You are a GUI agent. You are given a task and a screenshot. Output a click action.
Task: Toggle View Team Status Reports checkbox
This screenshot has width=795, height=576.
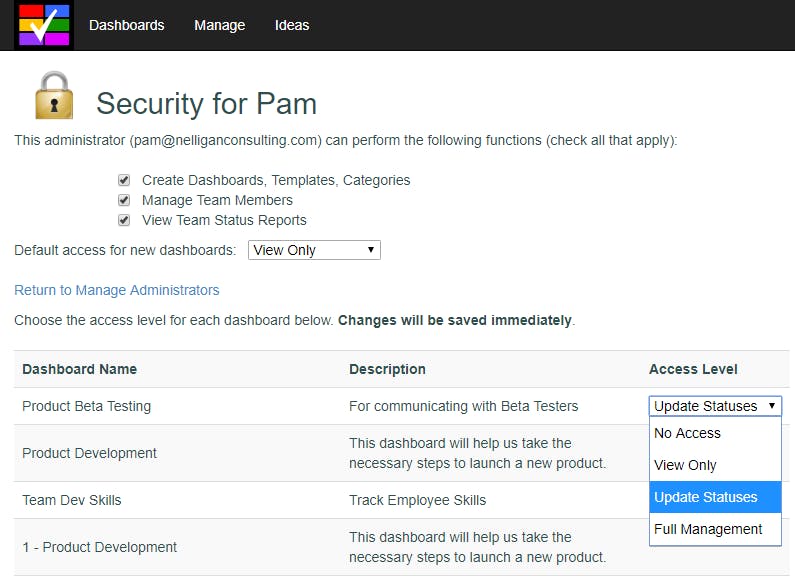124,220
